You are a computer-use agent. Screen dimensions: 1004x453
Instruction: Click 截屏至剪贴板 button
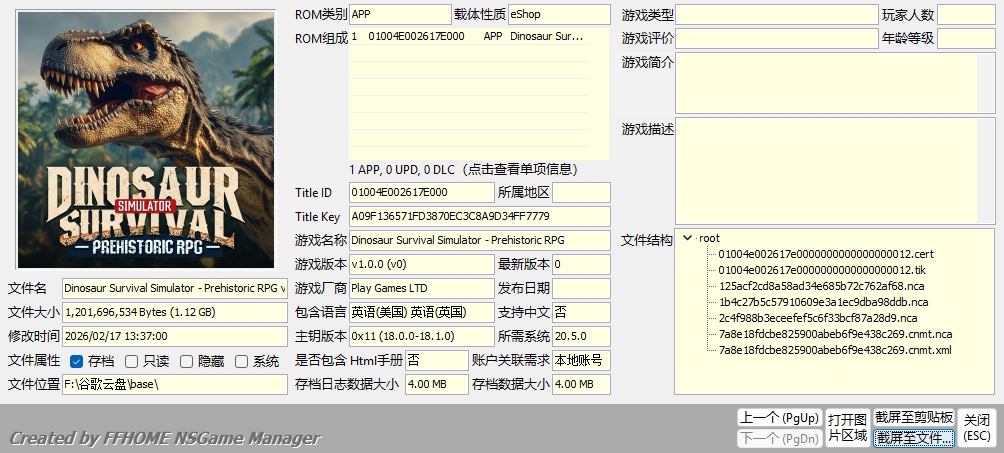913,417
